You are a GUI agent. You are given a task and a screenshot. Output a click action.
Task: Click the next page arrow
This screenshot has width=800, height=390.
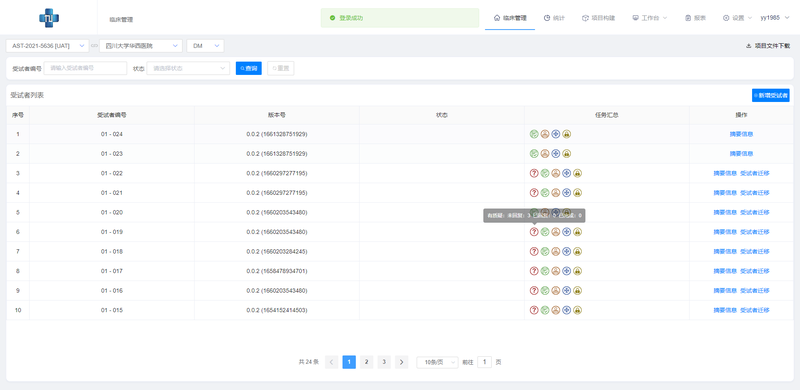tap(402, 362)
